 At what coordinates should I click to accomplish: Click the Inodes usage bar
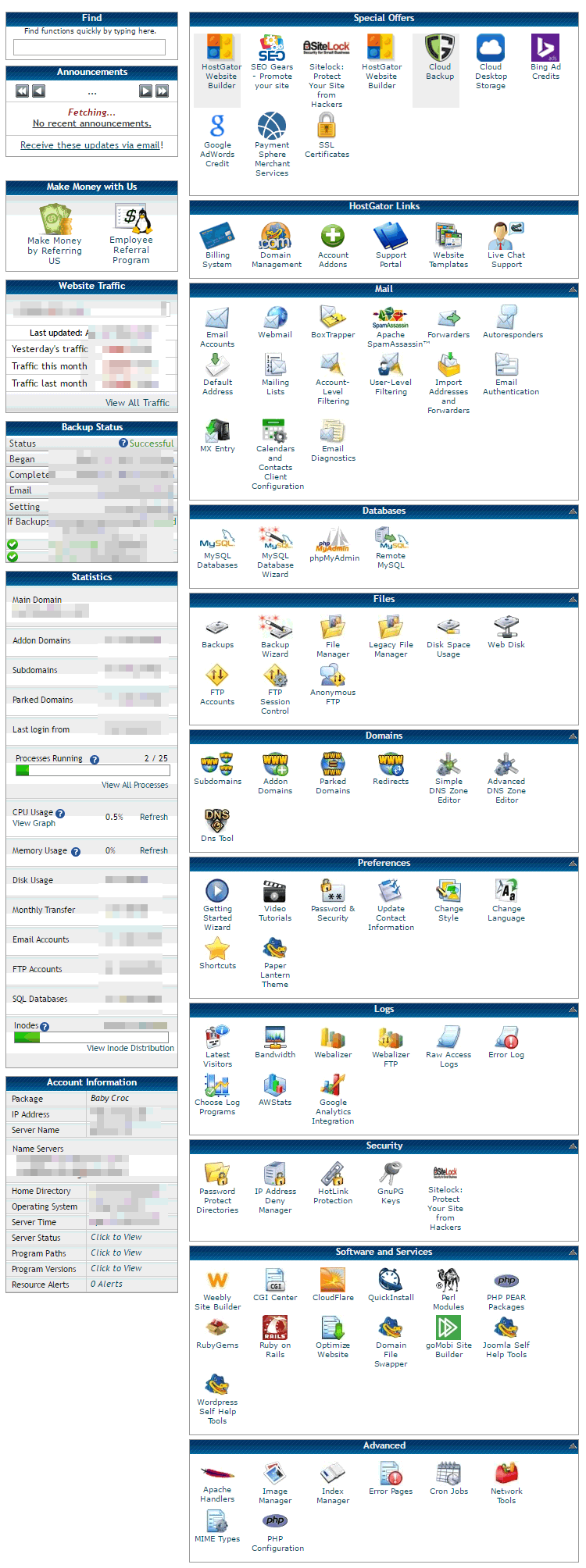(91, 1038)
